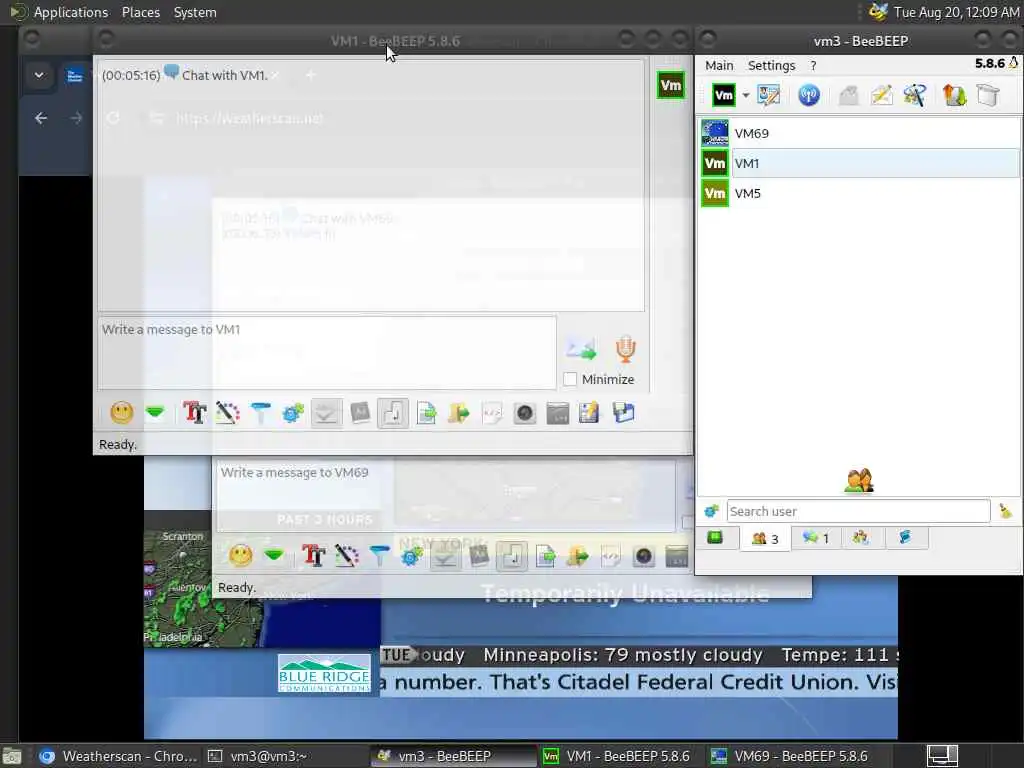
Task: Open Places menu in top panel
Action: tap(140, 12)
